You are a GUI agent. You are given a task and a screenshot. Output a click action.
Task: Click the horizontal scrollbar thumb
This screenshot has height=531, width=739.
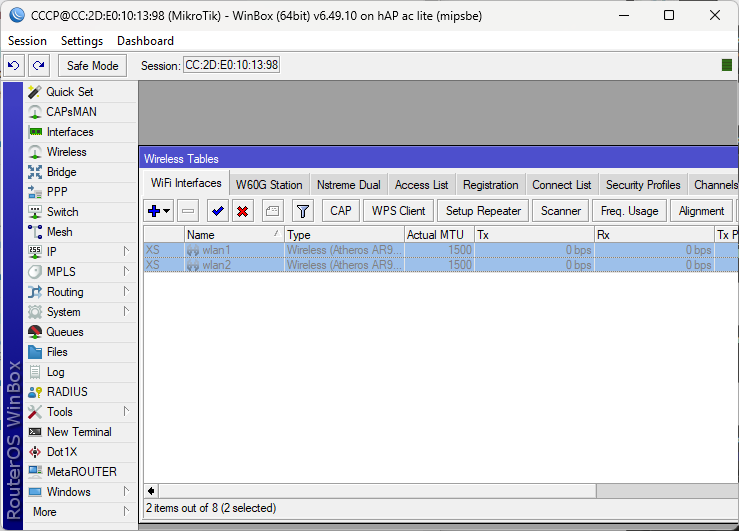(378, 491)
